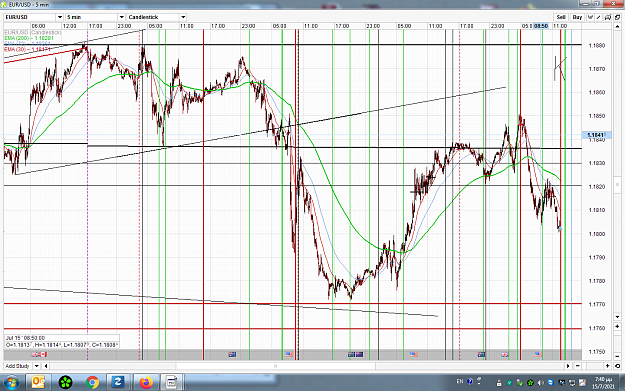Open Google Chrome from the taskbar

pyautogui.click(x=92, y=383)
